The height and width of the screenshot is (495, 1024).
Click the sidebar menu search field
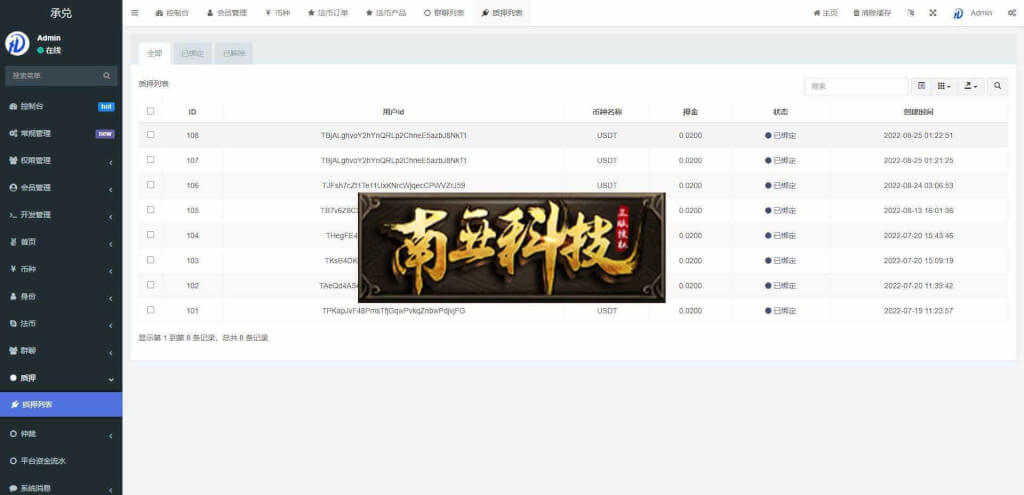click(x=54, y=76)
